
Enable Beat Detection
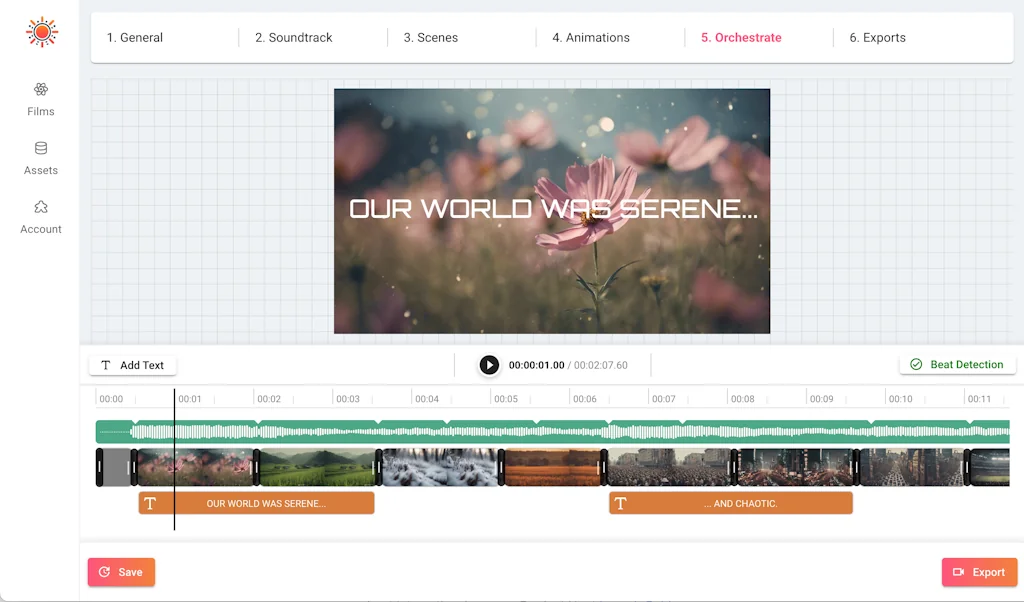957,364
